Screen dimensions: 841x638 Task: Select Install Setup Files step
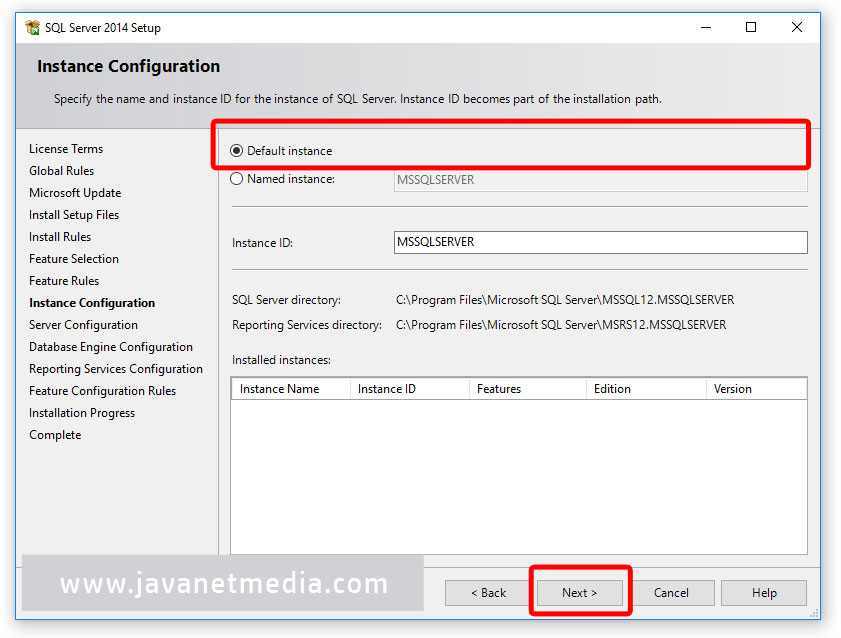pyautogui.click(x=74, y=214)
